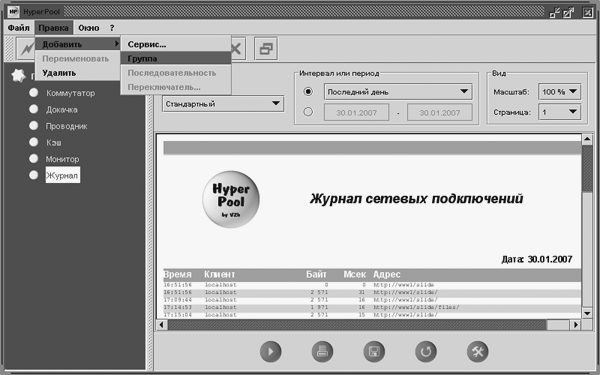
Task: Select the Последний день radio button
Action: [x=308, y=92]
